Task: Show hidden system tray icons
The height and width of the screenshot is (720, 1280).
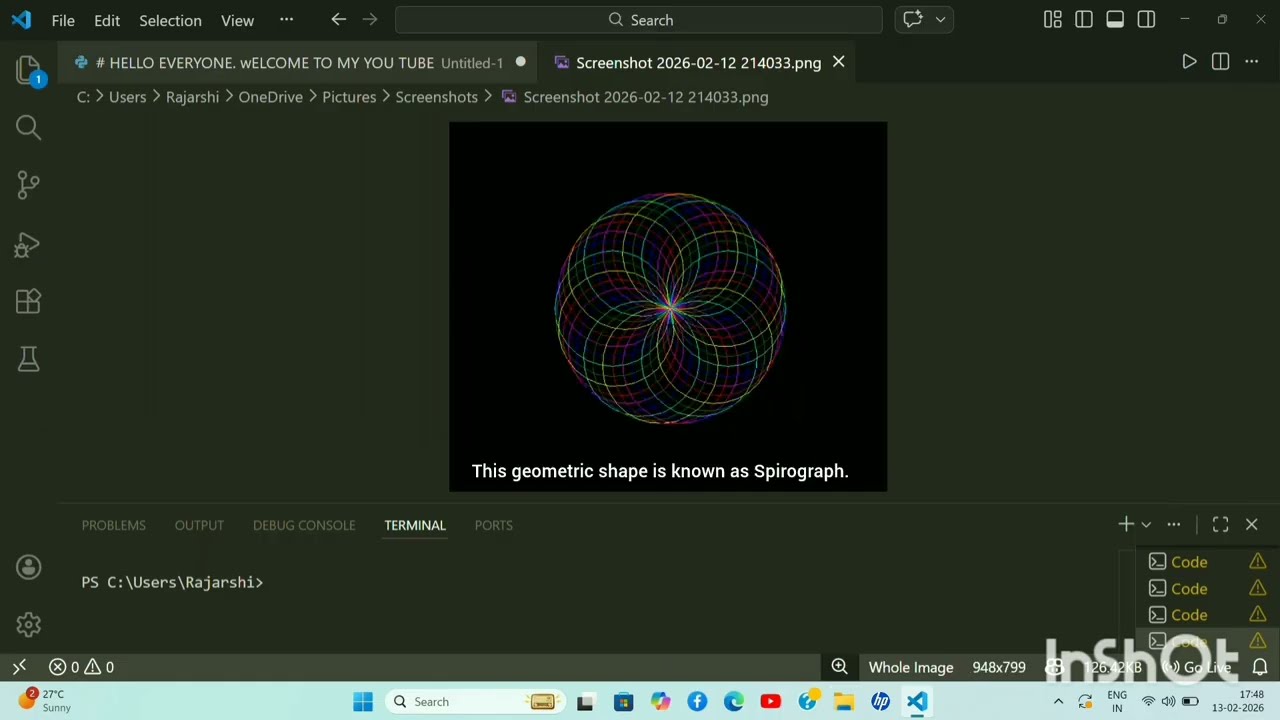Action: [x=1058, y=701]
